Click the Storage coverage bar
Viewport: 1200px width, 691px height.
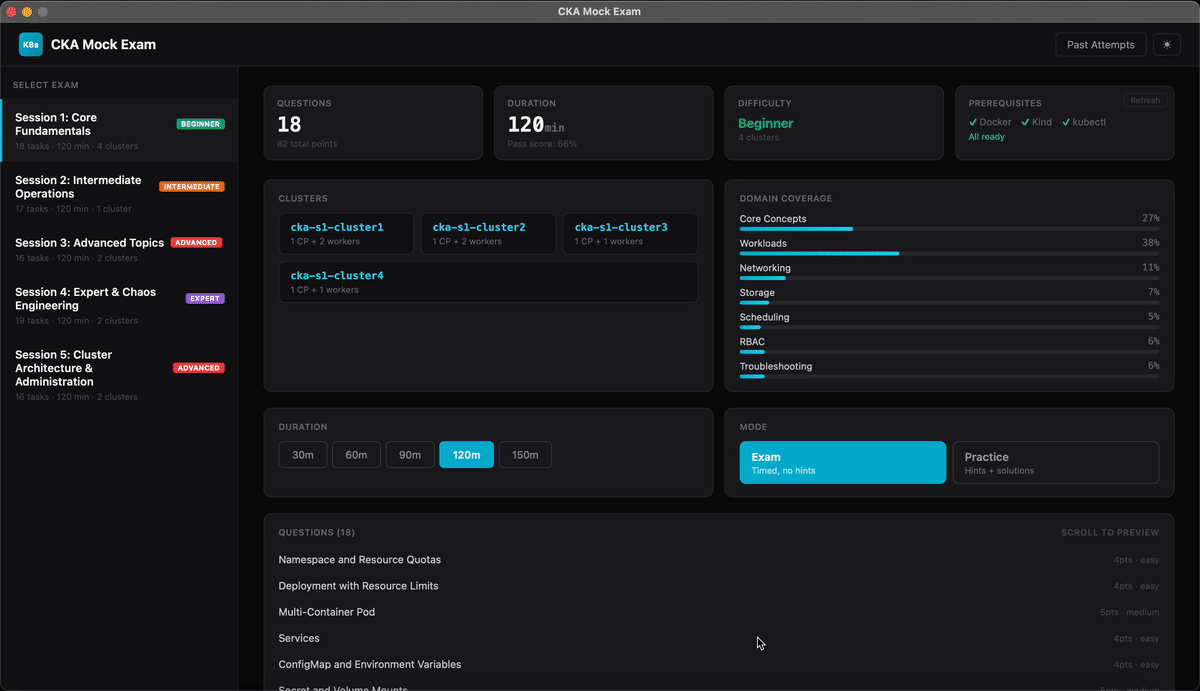pyautogui.click(x=950, y=302)
